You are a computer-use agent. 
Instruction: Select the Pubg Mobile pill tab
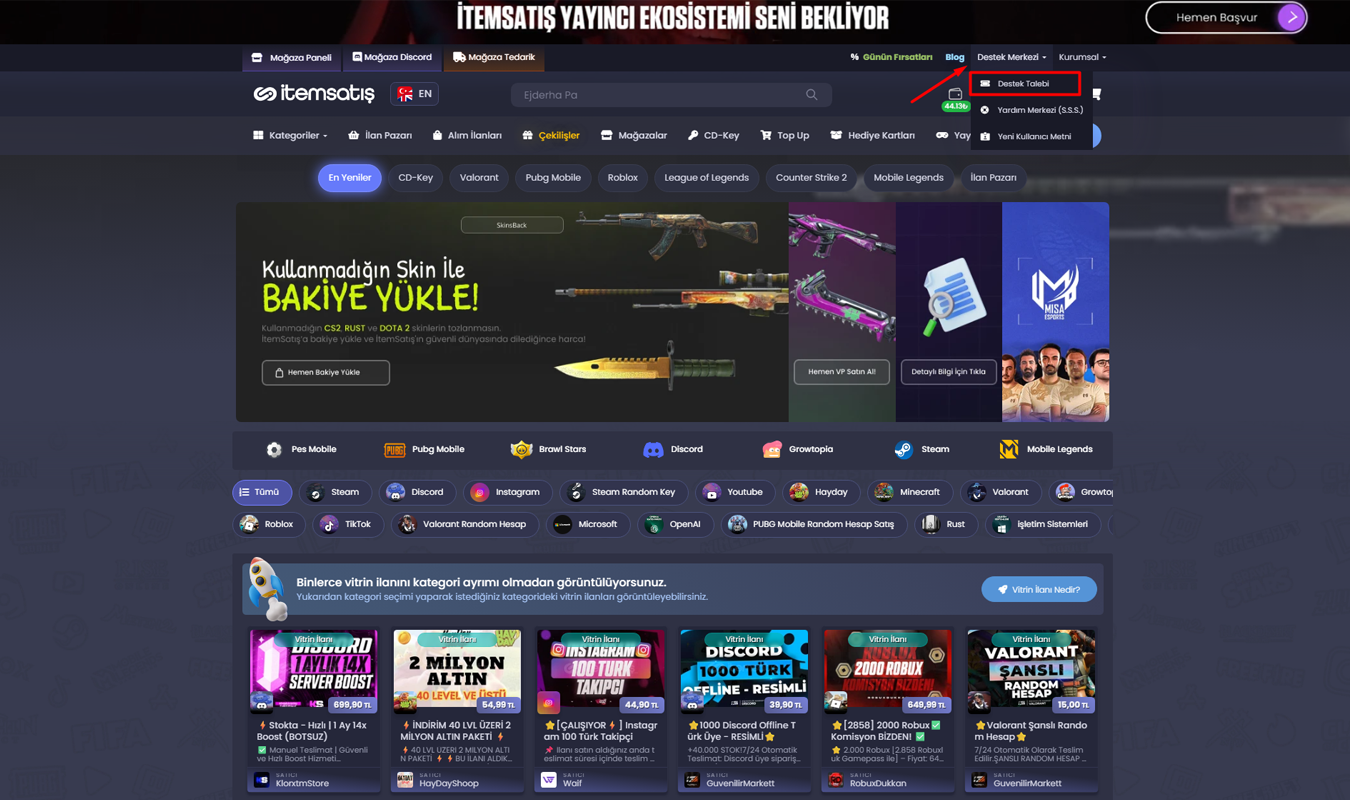coord(553,178)
